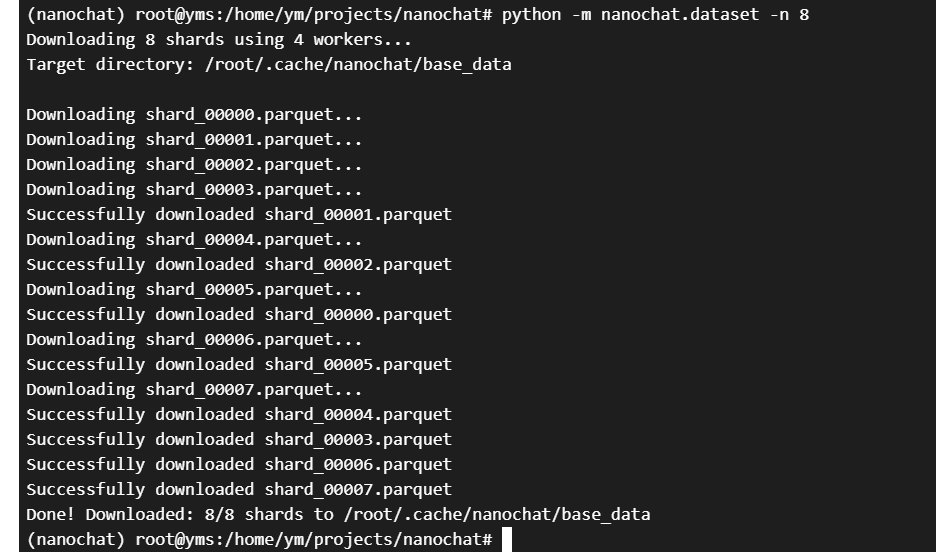The height and width of the screenshot is (552, 936).
Task: Click "Successfully downloaded shard_00004.parquet" text
Action: point(239,415)
